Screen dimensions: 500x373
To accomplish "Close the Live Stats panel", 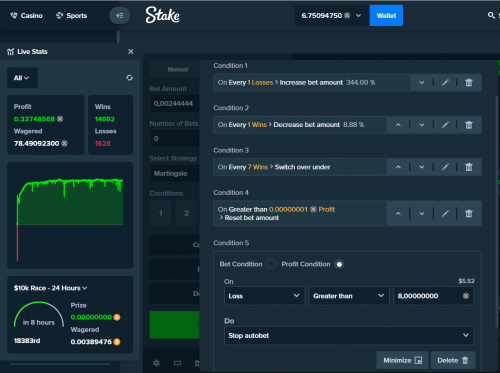I will (x=131, y=52).
